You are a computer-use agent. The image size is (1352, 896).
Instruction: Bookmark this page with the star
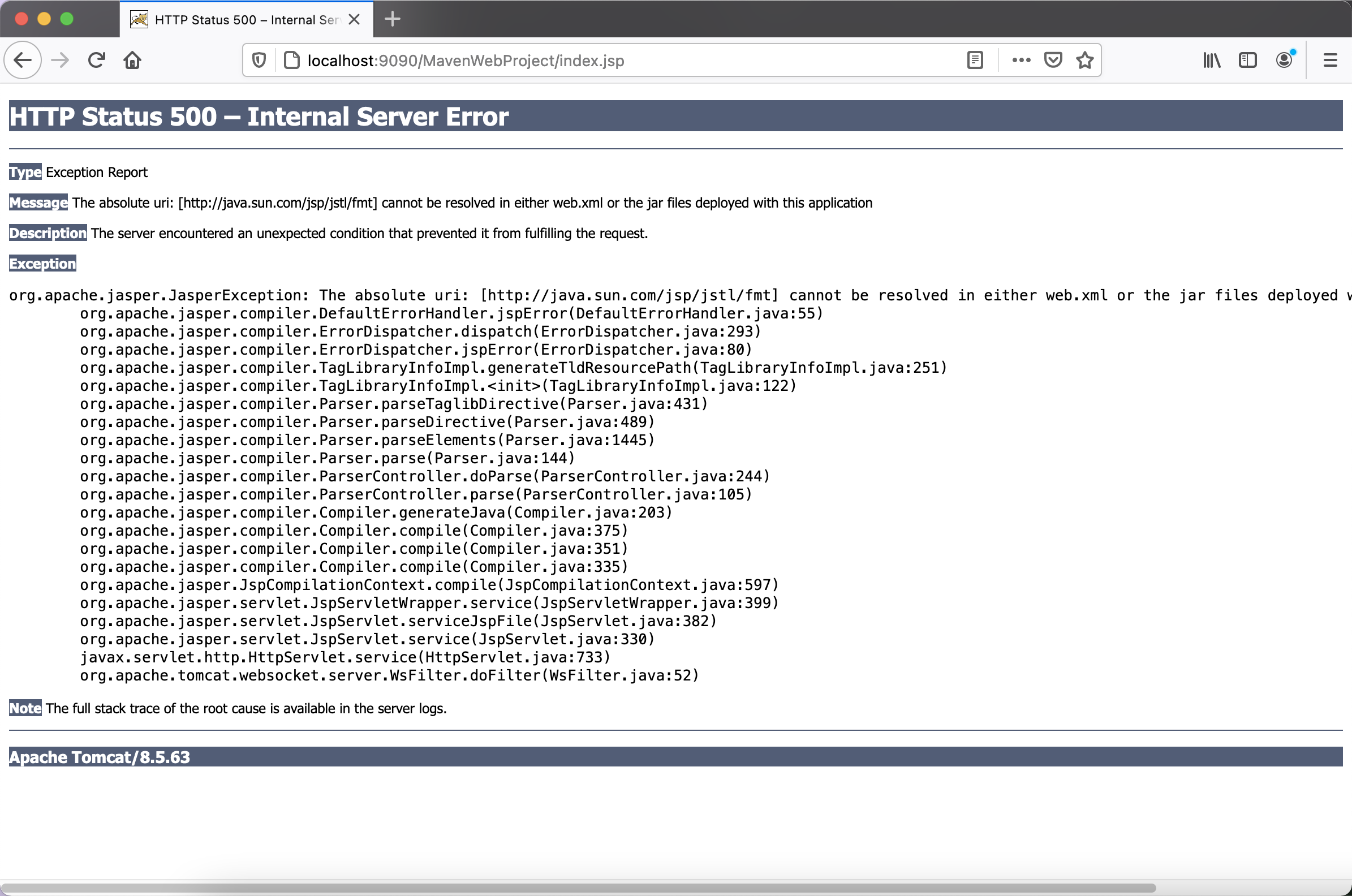pyautogui.click(x=1084, y=60)
